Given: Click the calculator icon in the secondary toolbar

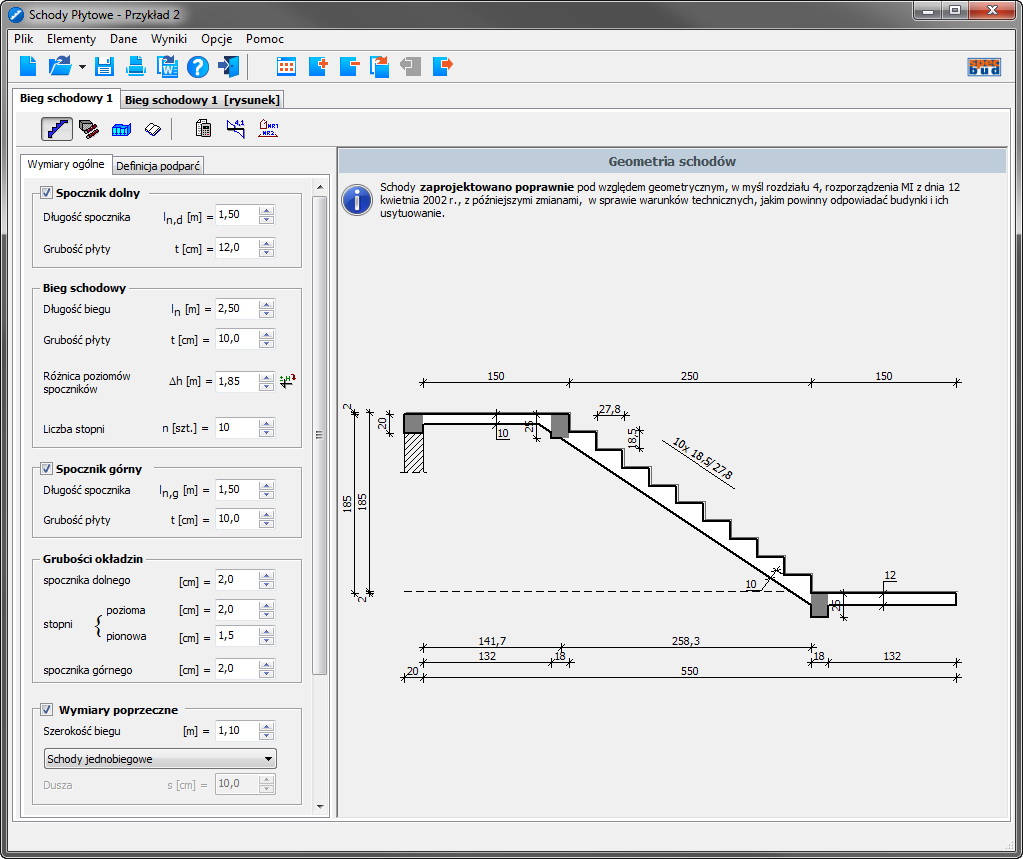Looking at the screenshot, I should click(x=204, y=129).
